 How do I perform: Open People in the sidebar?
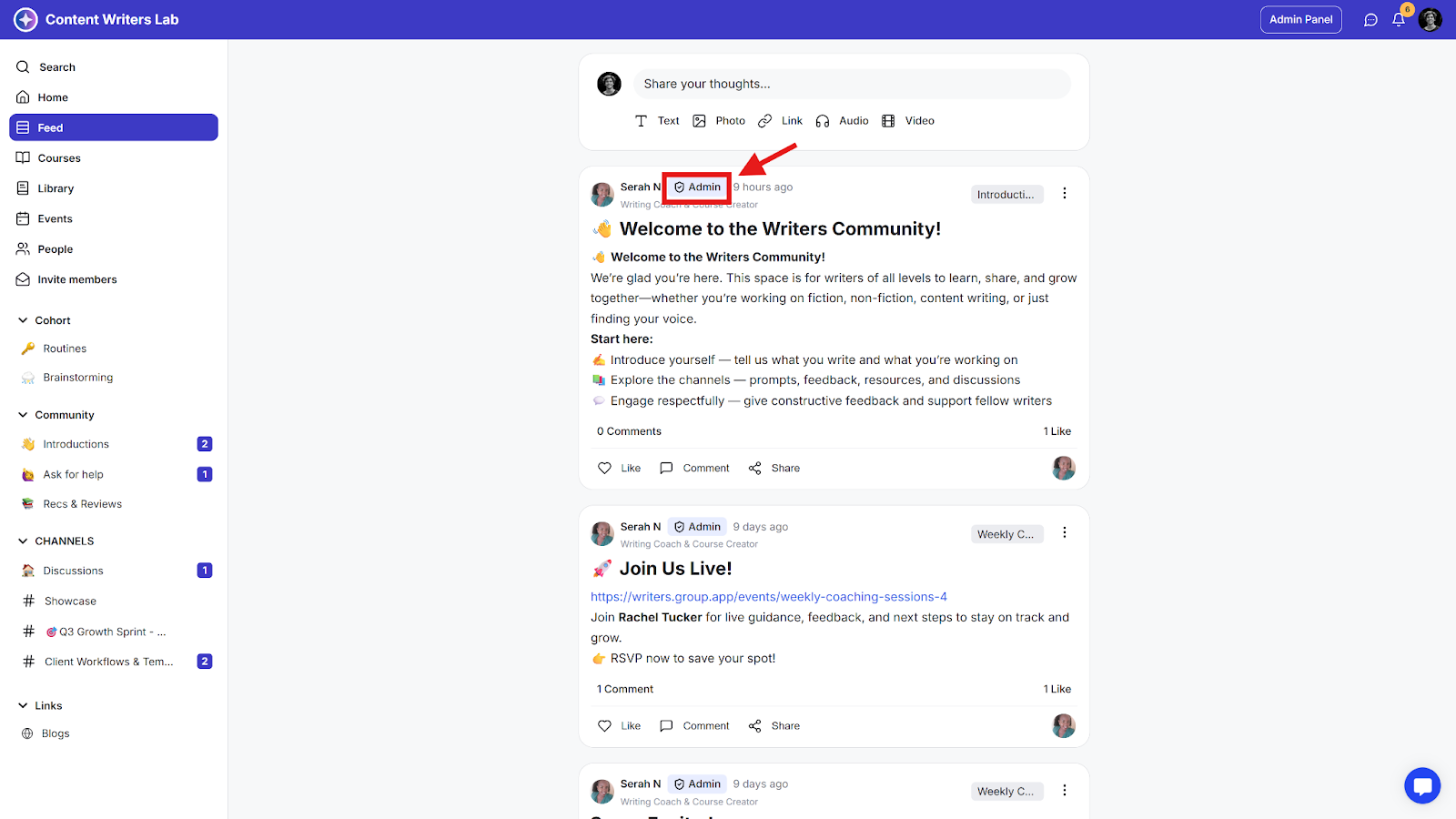click(x=114, y=249)
